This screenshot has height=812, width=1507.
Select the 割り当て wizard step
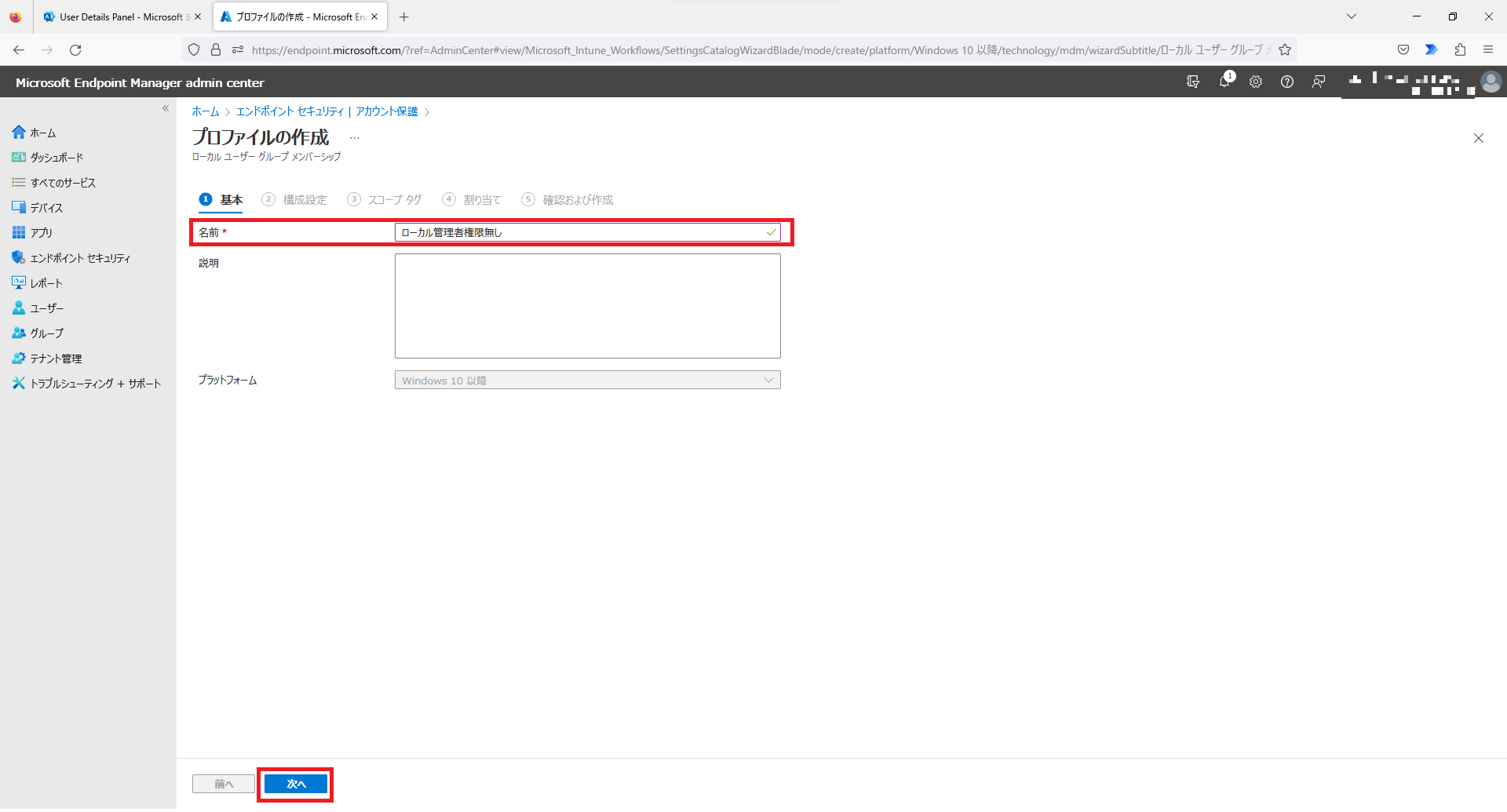coord(472,200)
